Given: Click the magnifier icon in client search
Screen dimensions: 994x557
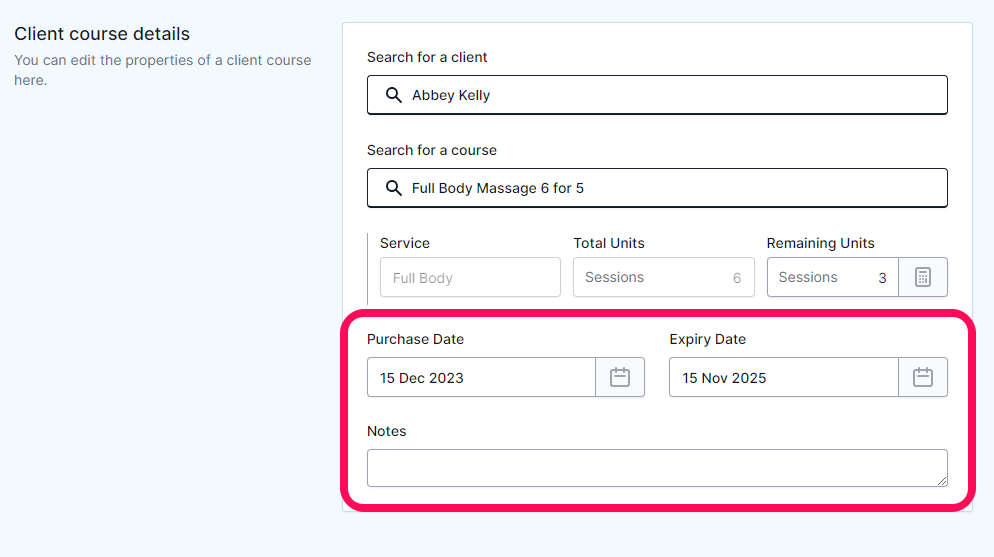Looking at the screenshot, I should pos(394,95).
